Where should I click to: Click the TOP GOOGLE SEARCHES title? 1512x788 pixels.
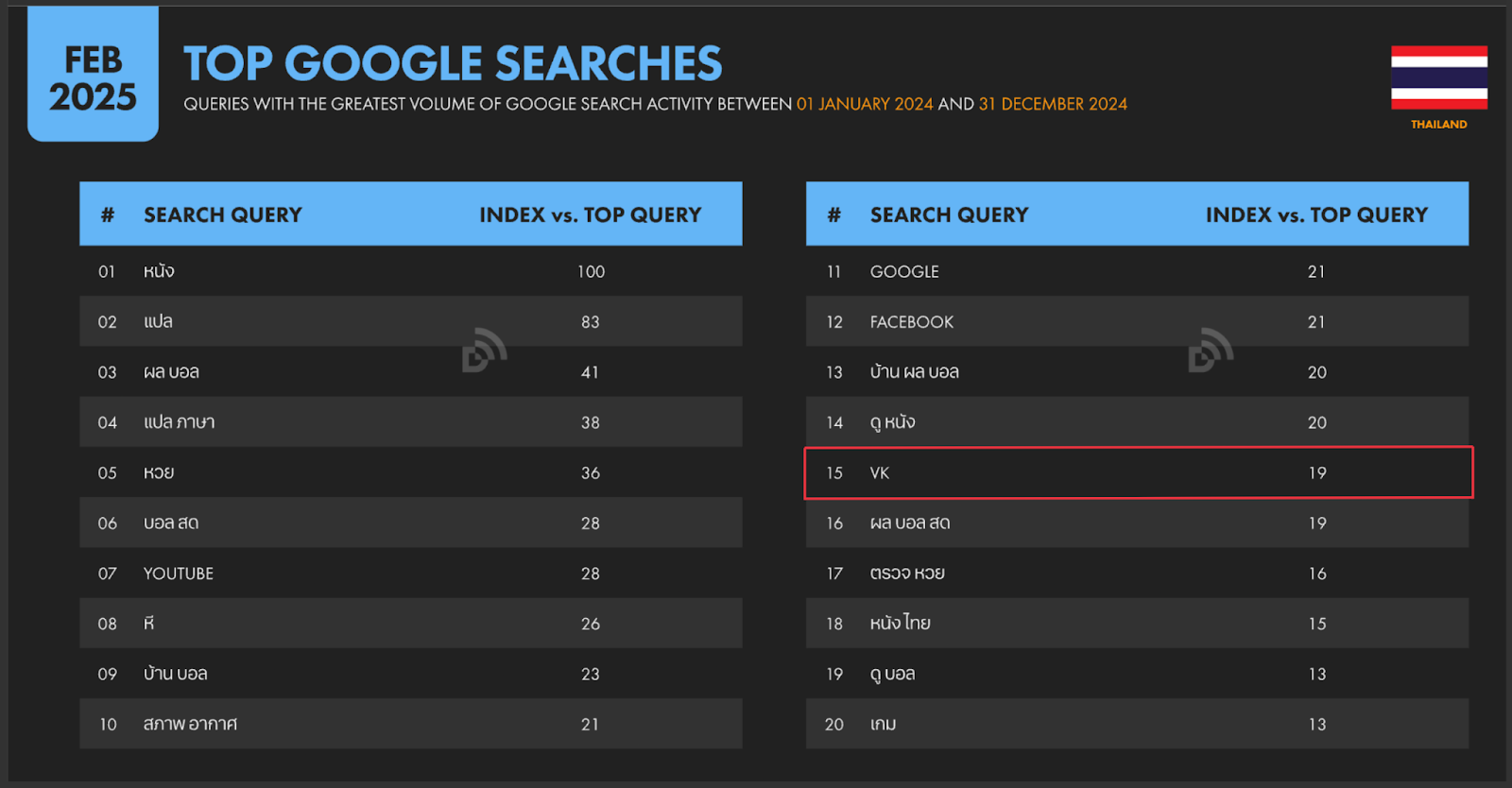click(x=452, y=64)
